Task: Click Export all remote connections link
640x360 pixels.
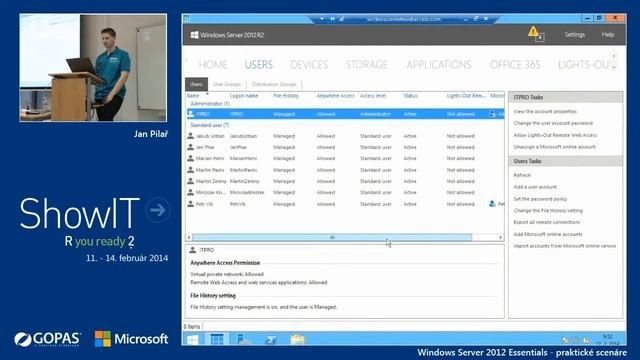Action: 547,222
